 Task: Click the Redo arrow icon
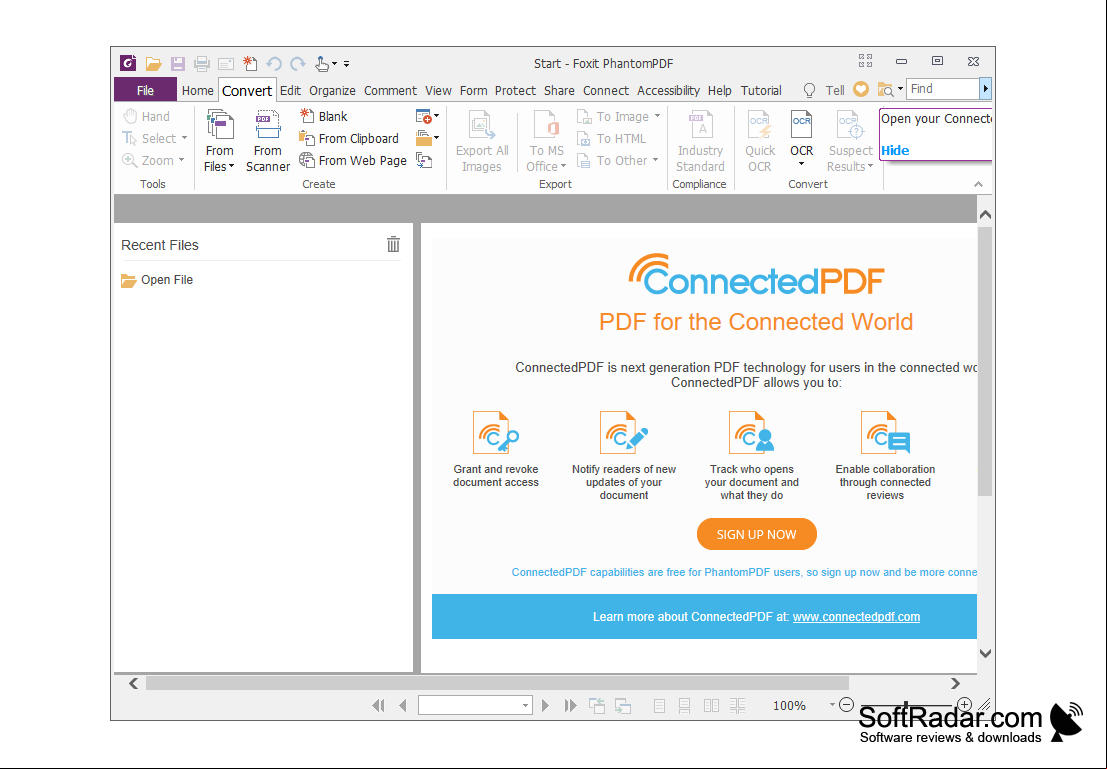tap(298, 64)
